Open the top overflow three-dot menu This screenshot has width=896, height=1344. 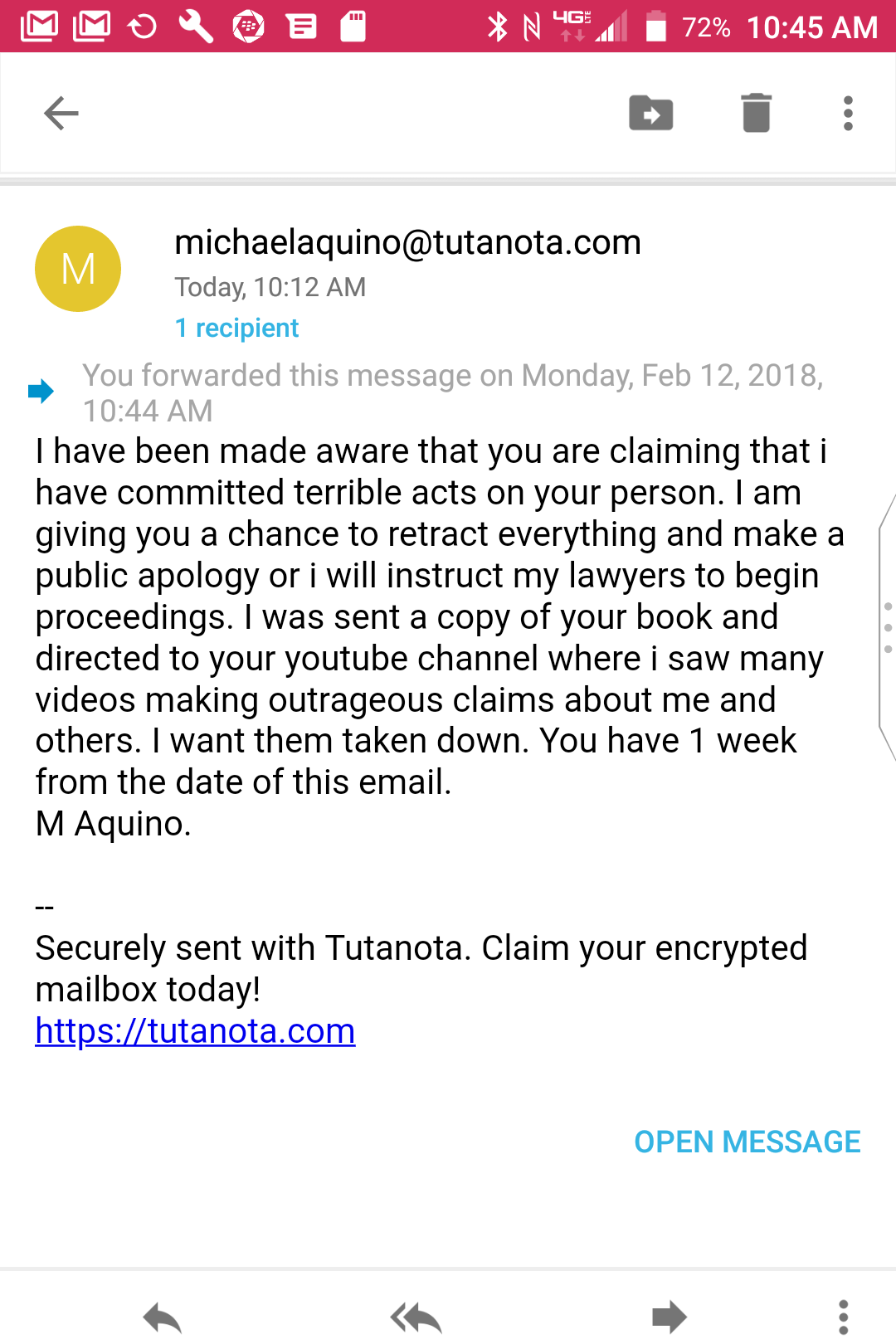click(x=848, y=114)
